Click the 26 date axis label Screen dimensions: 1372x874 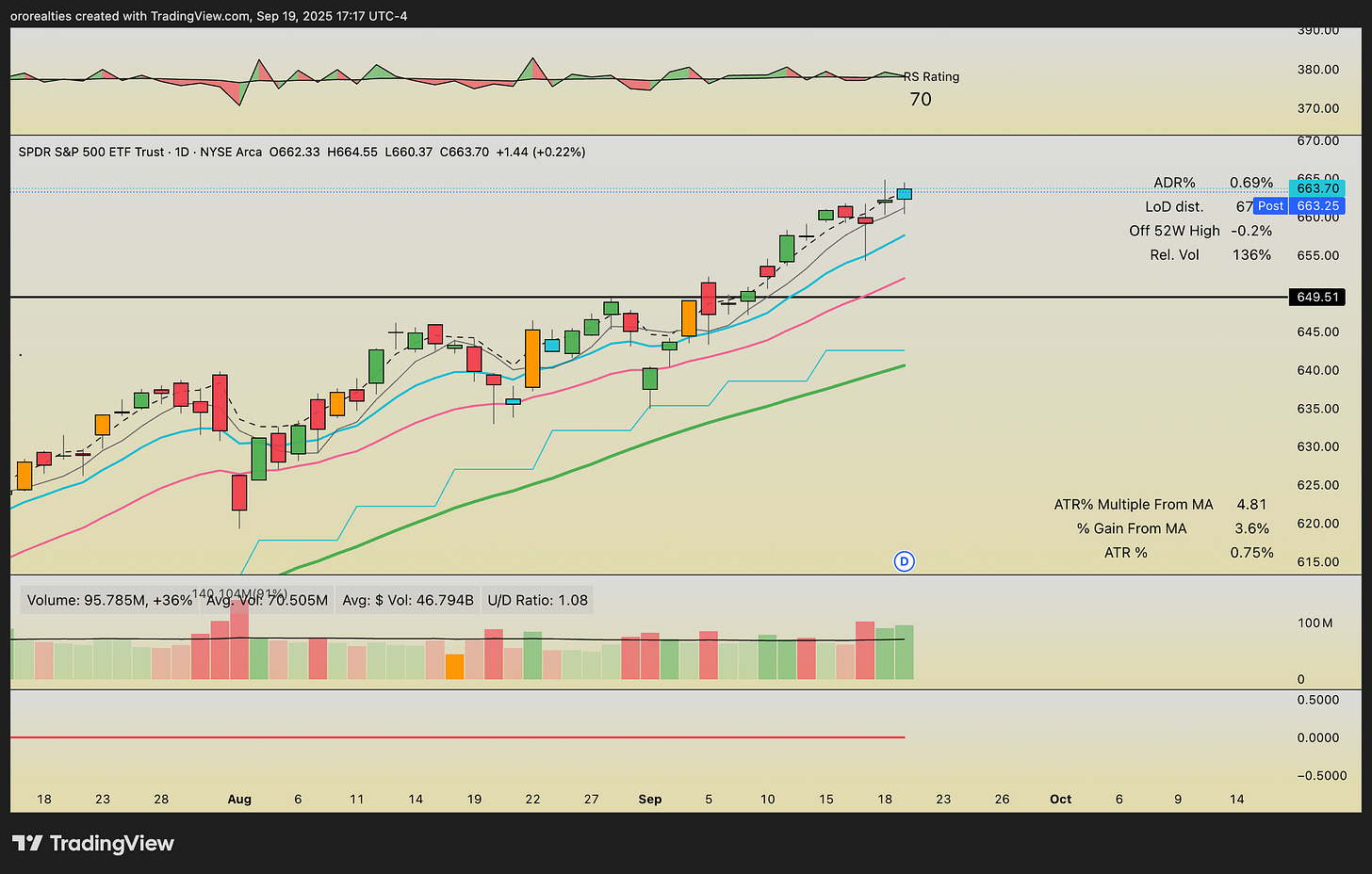[1002, 799]
